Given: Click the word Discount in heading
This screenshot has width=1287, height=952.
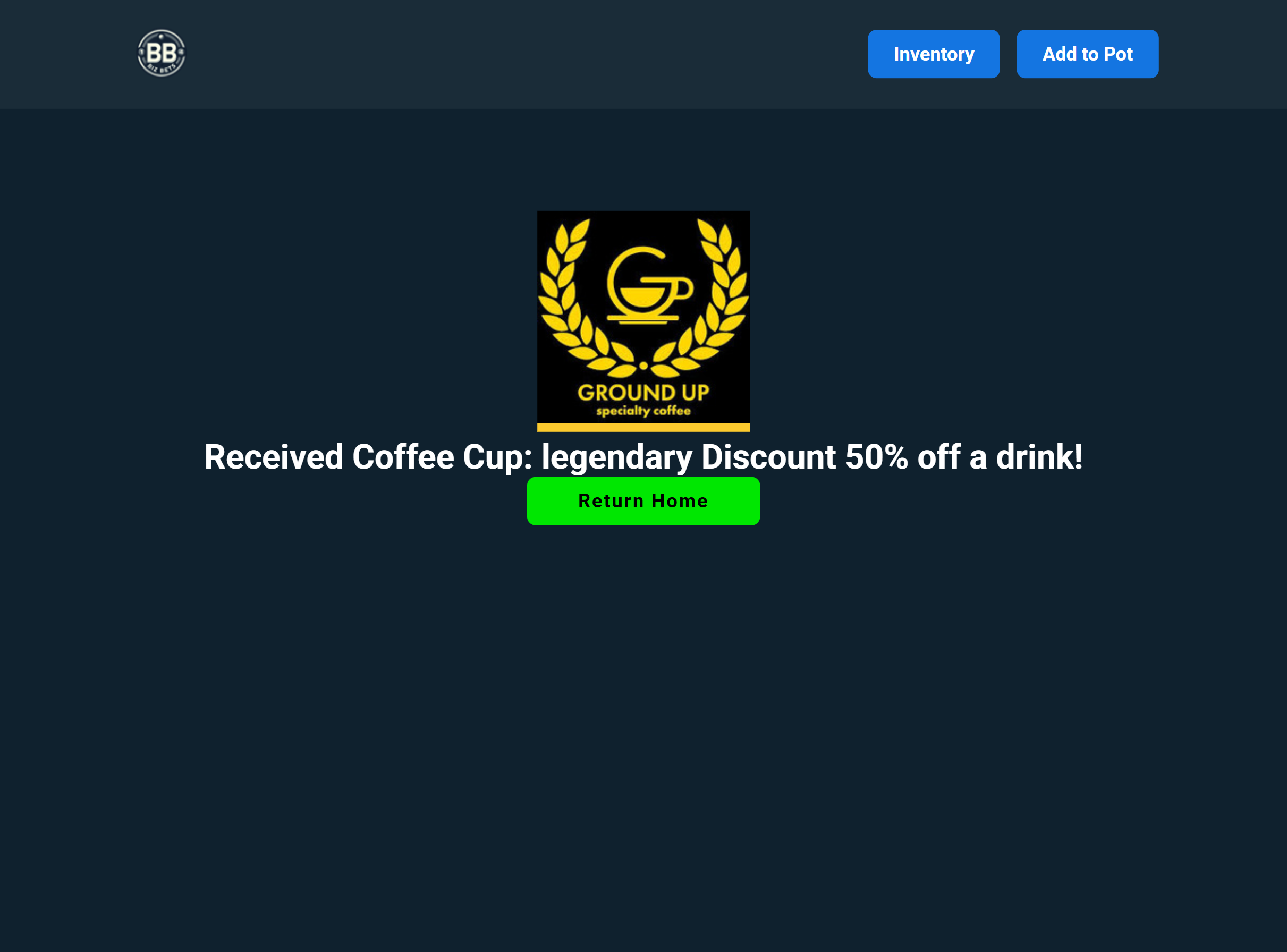Looking at the screenshot, I should (769, 457).
